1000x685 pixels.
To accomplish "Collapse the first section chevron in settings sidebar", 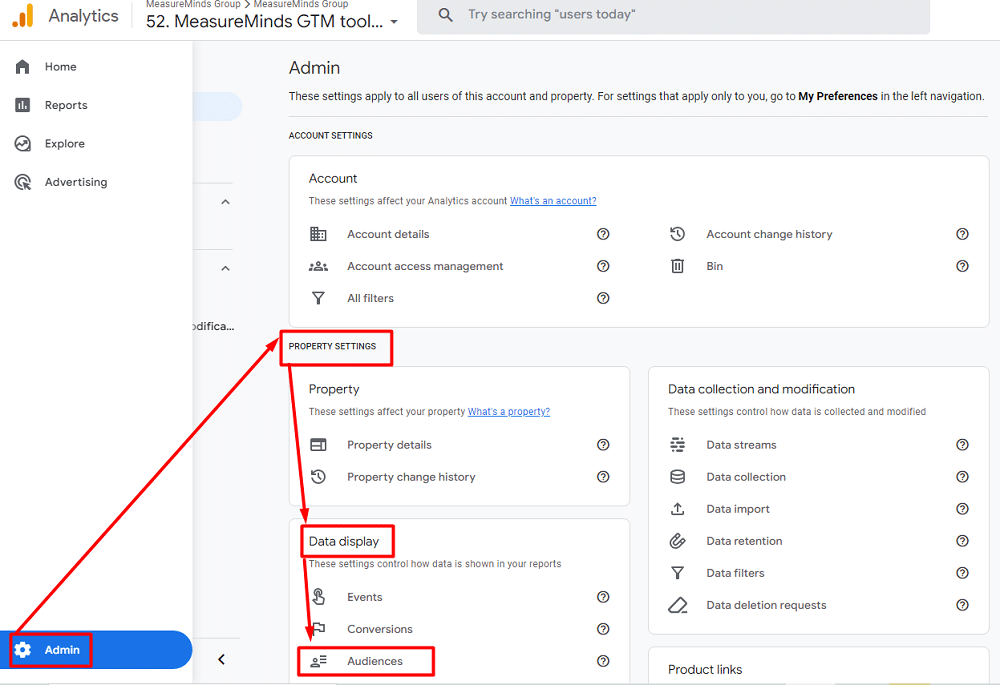I will (225, 202).
